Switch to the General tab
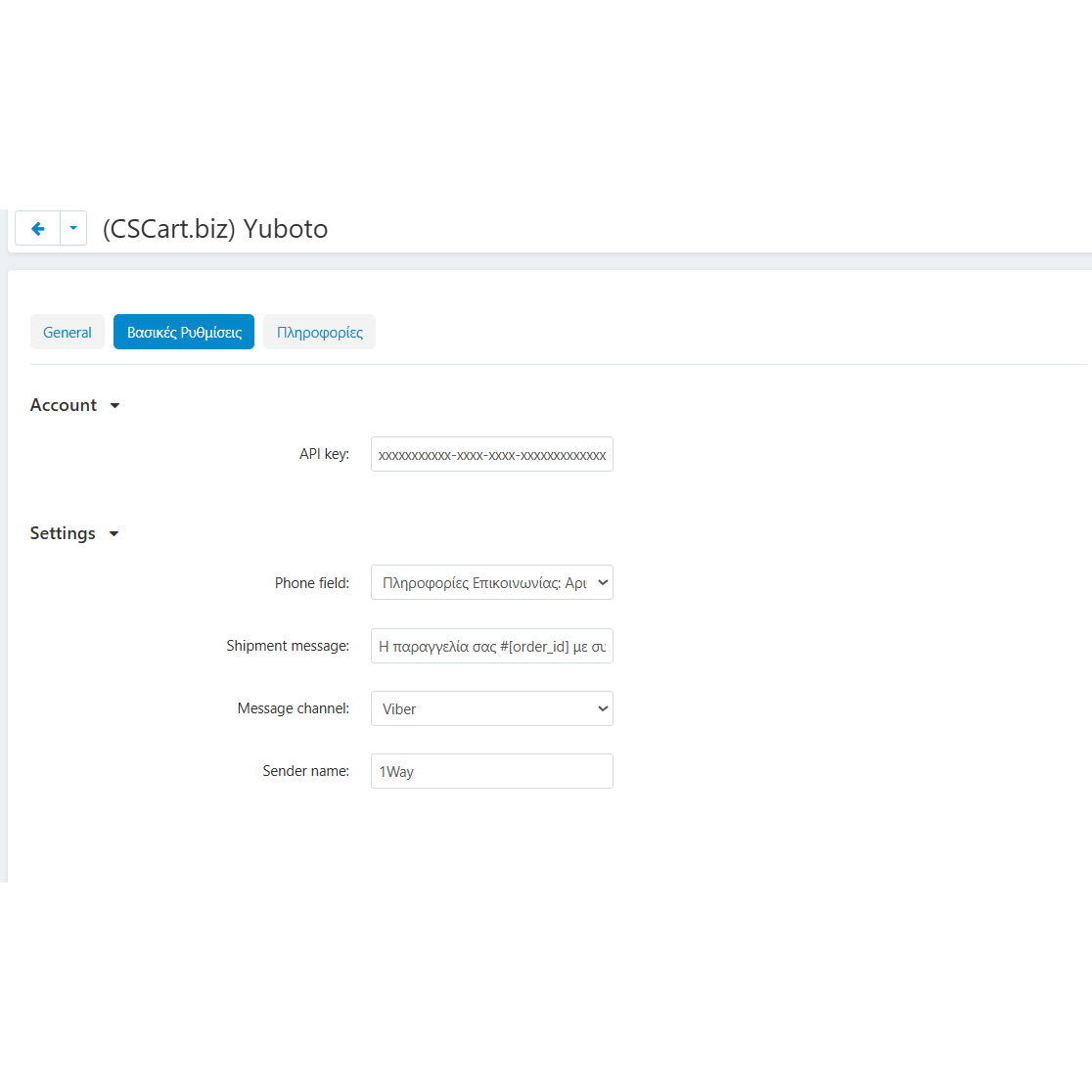The height and width of the screenshot is (1092, 1092). click(x=68, y=333)
